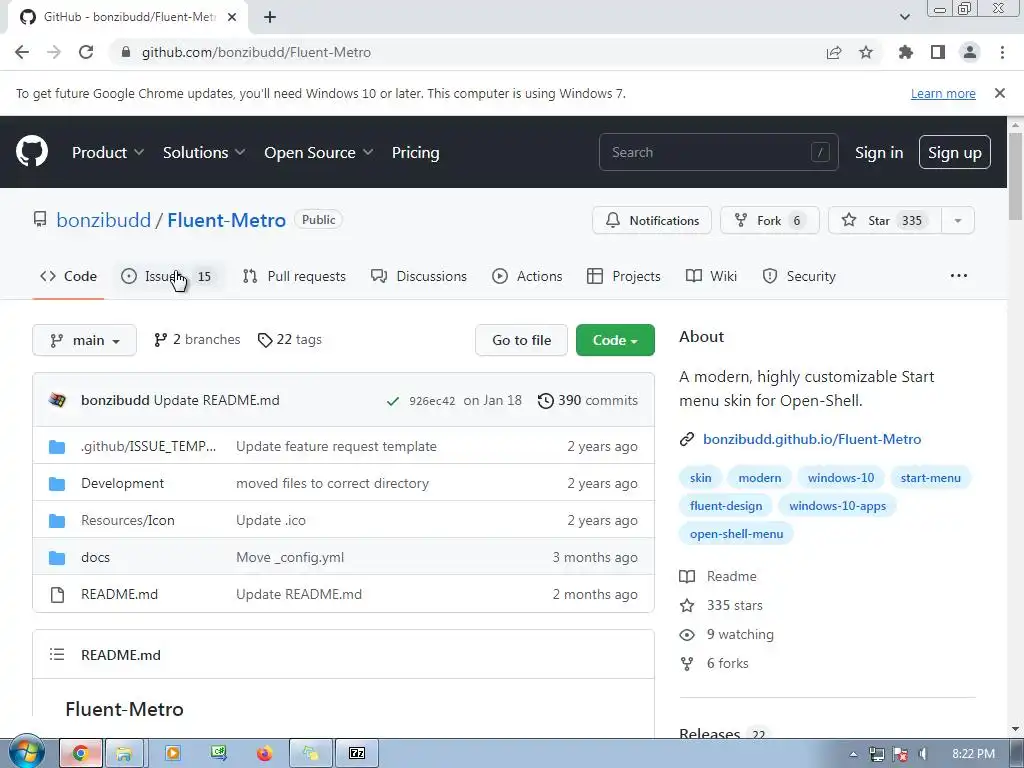Screen dimensions: 1024x768
Task: Open the Chrome profile avatar
Action: coord(970,52)
